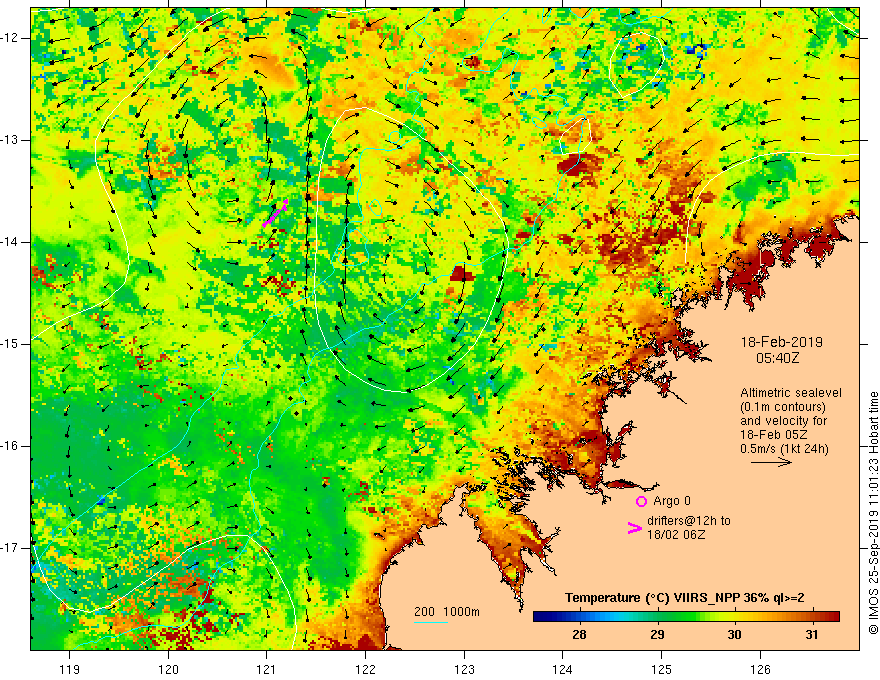Click the color bar tick label 29
The height and width of the screenshot is (680, 880).
click(657, 635)
